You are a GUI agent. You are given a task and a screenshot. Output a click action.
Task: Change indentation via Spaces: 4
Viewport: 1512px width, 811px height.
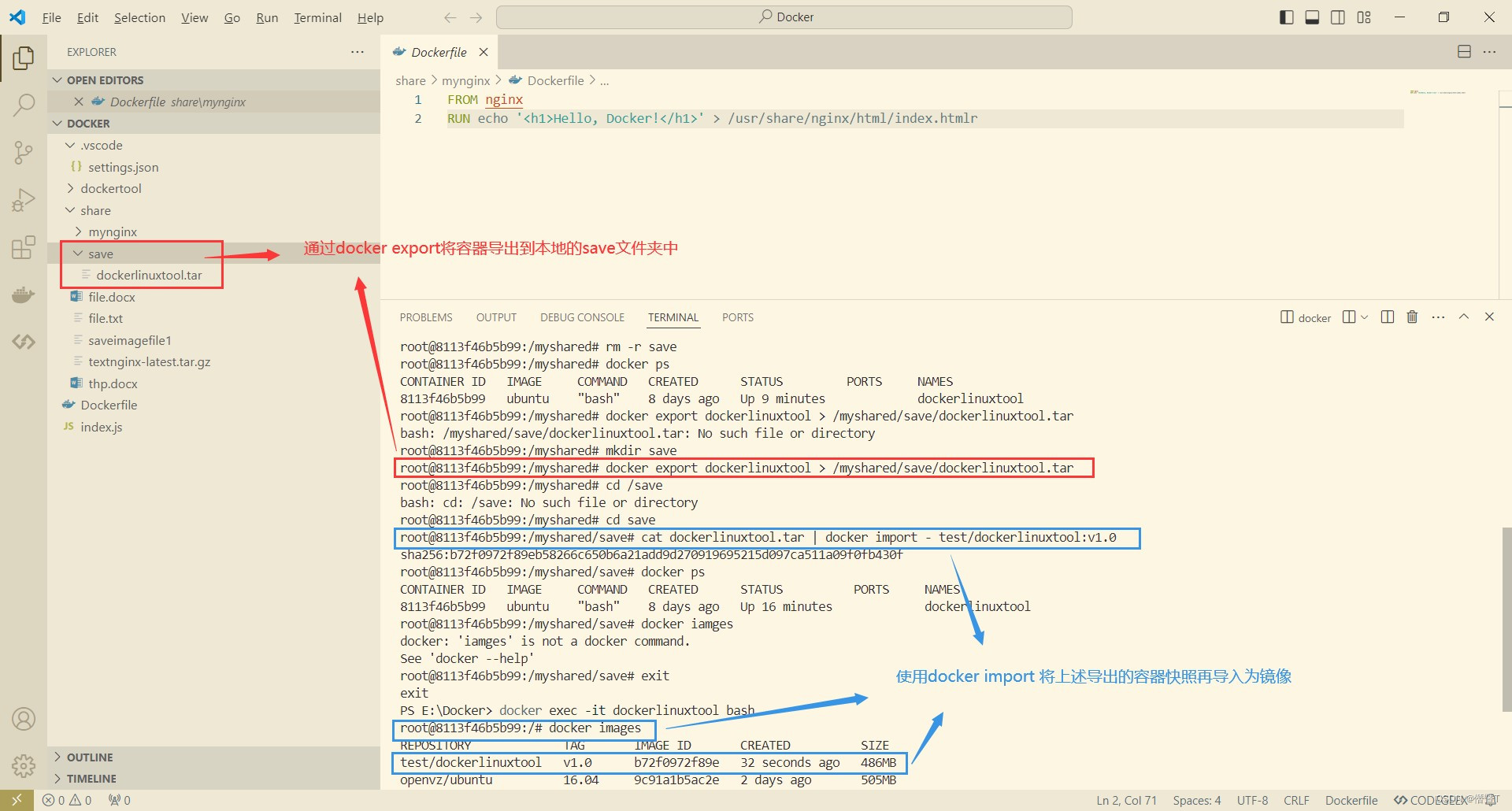[1197, 800]
